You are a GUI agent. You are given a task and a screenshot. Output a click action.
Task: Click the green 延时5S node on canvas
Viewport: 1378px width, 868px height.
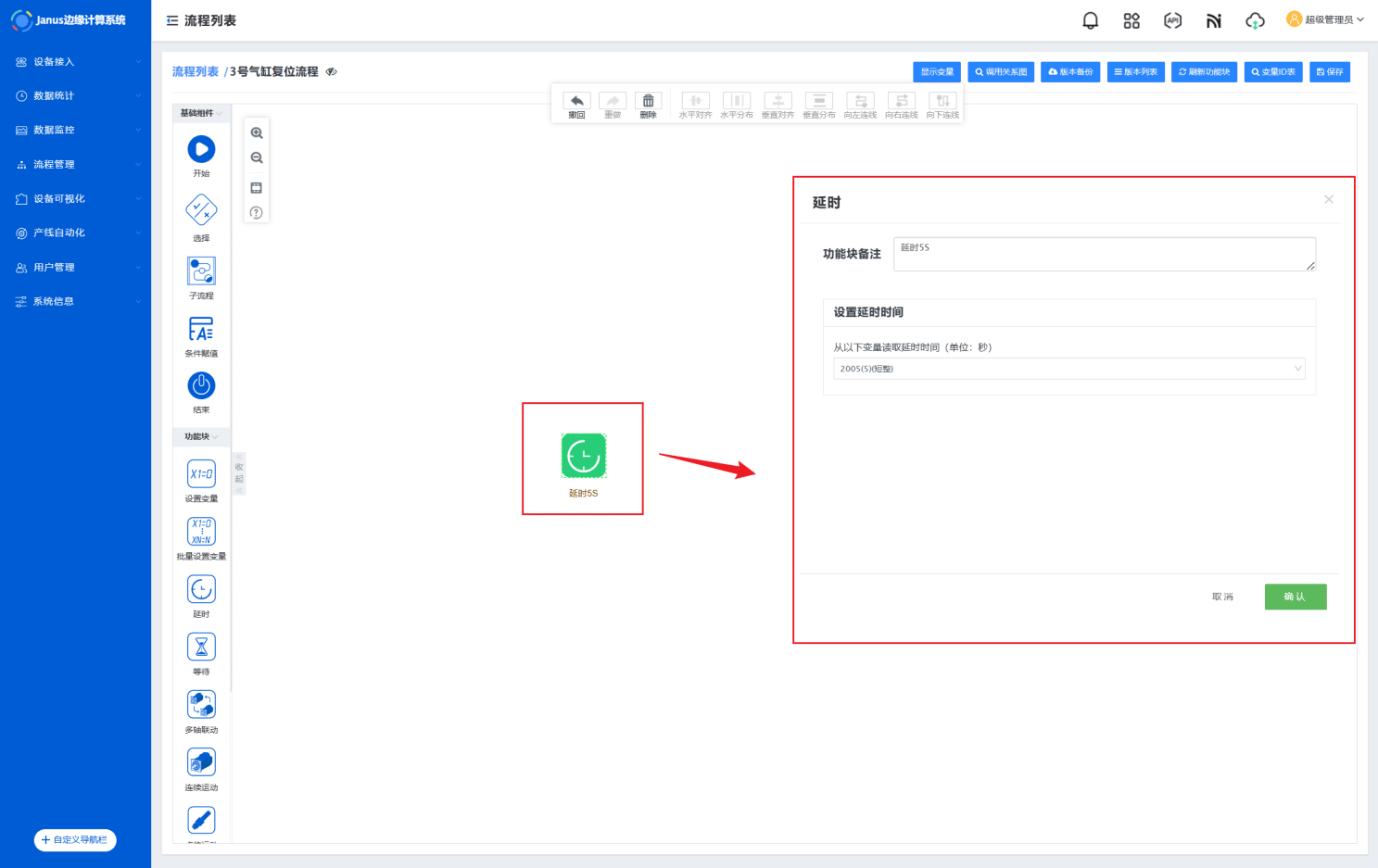click(x=583, y=456)
